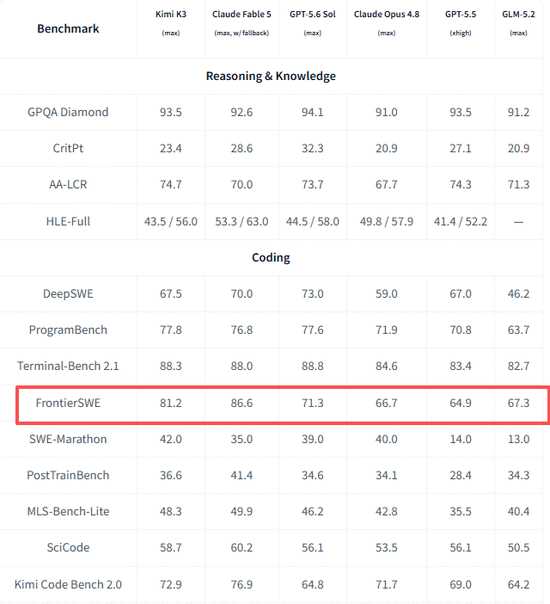Select the GPT-5.6 Sol column header
The image size is (550, 604).
[312, 14]
